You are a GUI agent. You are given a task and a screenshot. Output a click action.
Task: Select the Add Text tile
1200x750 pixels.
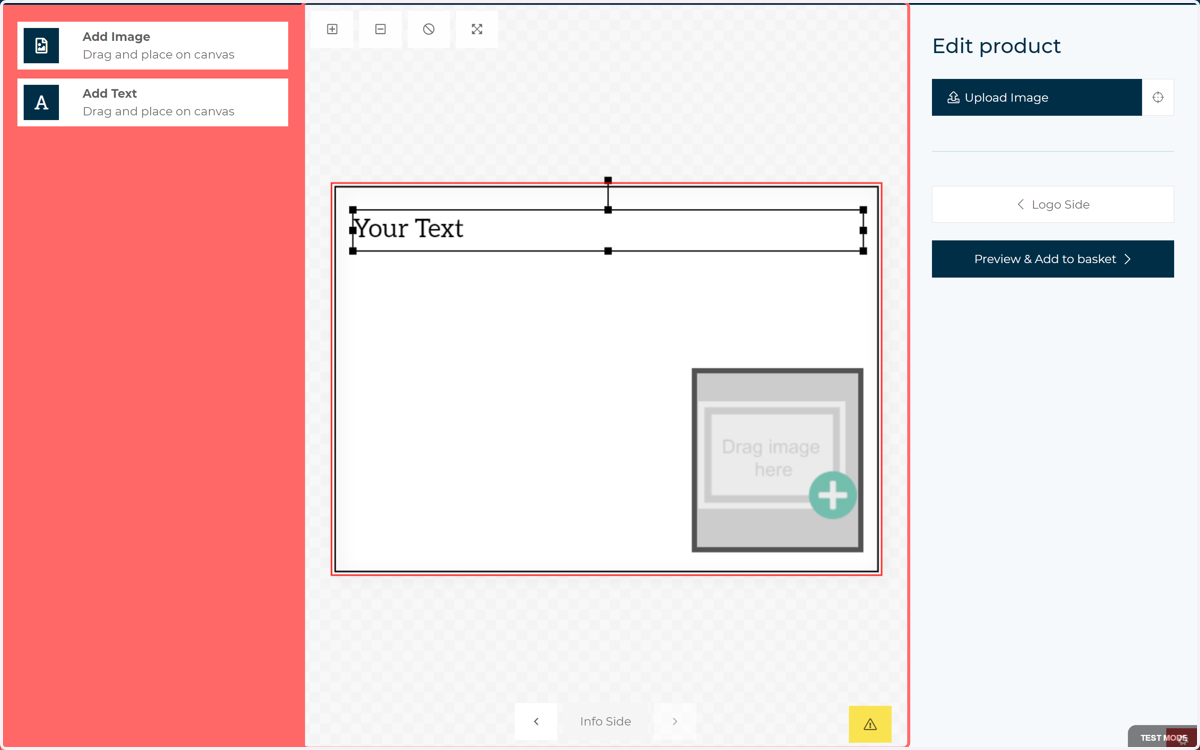click(153, 102)
